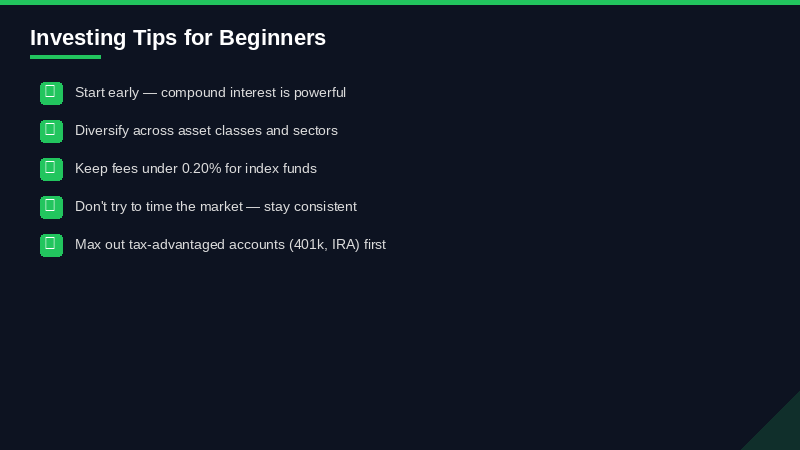Select the "Start early — compound interest is powerful" line
The image size is (800, 450).
click(x=210, y=93)
